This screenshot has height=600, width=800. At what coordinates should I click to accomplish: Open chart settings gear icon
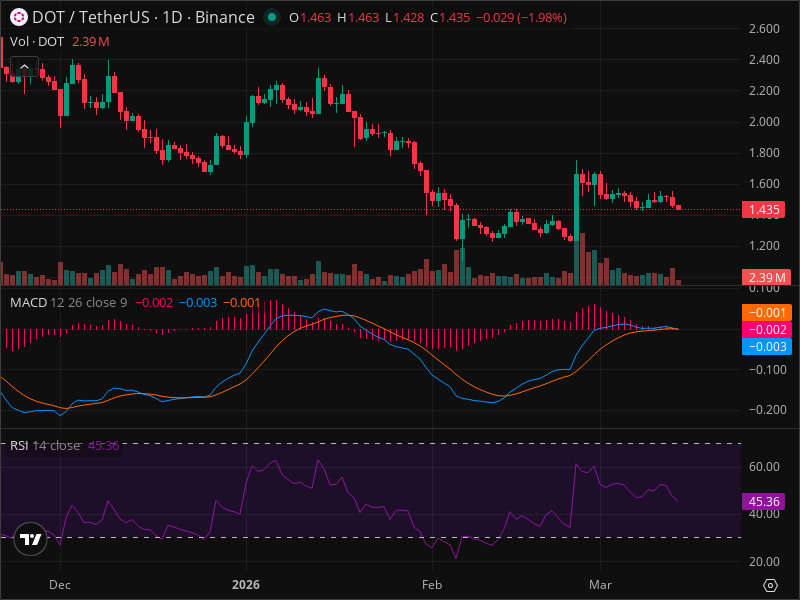770,585
